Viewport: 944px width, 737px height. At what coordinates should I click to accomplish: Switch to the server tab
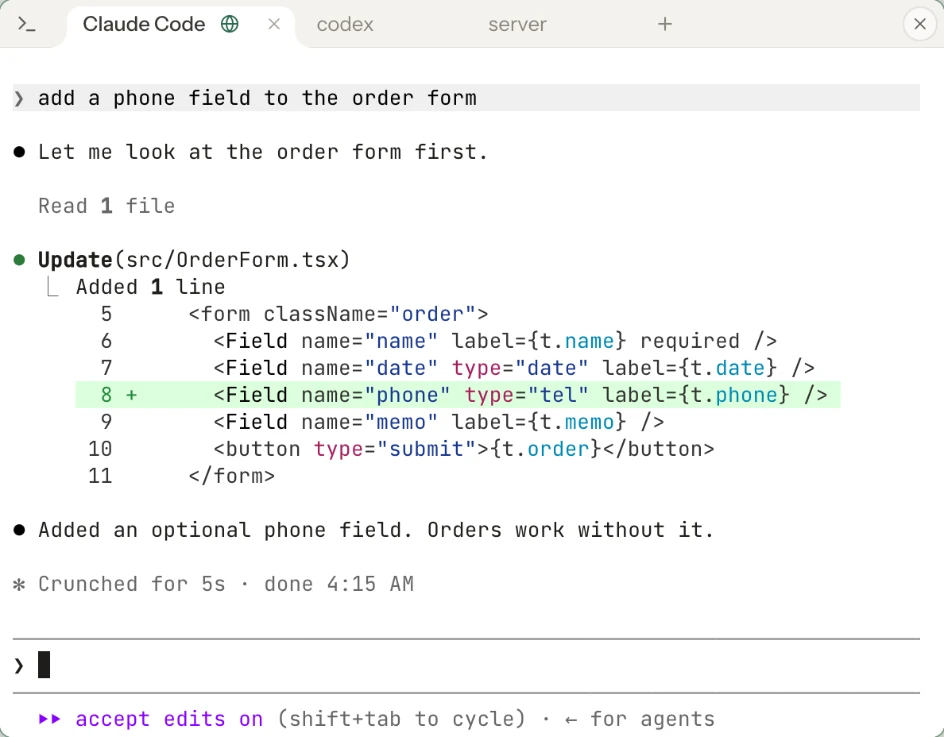point(517,24)
